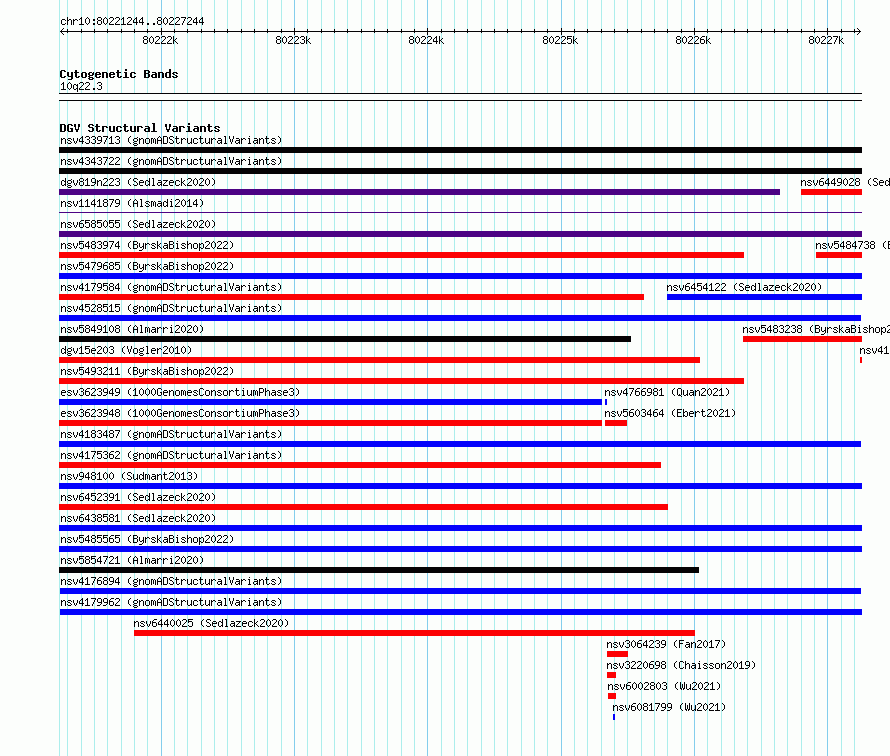
Task: Click the DGV Structural Variants track title
Action: pyautogui.click(x=140, y=128)
